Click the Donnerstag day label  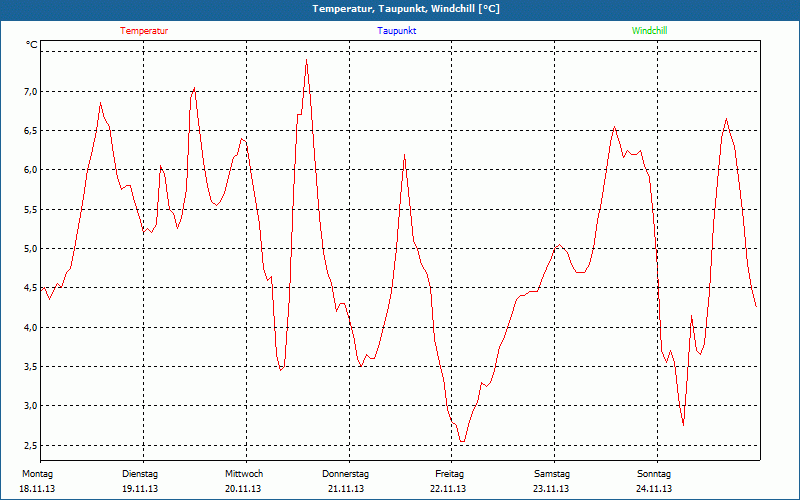click(x=345, y=474)
